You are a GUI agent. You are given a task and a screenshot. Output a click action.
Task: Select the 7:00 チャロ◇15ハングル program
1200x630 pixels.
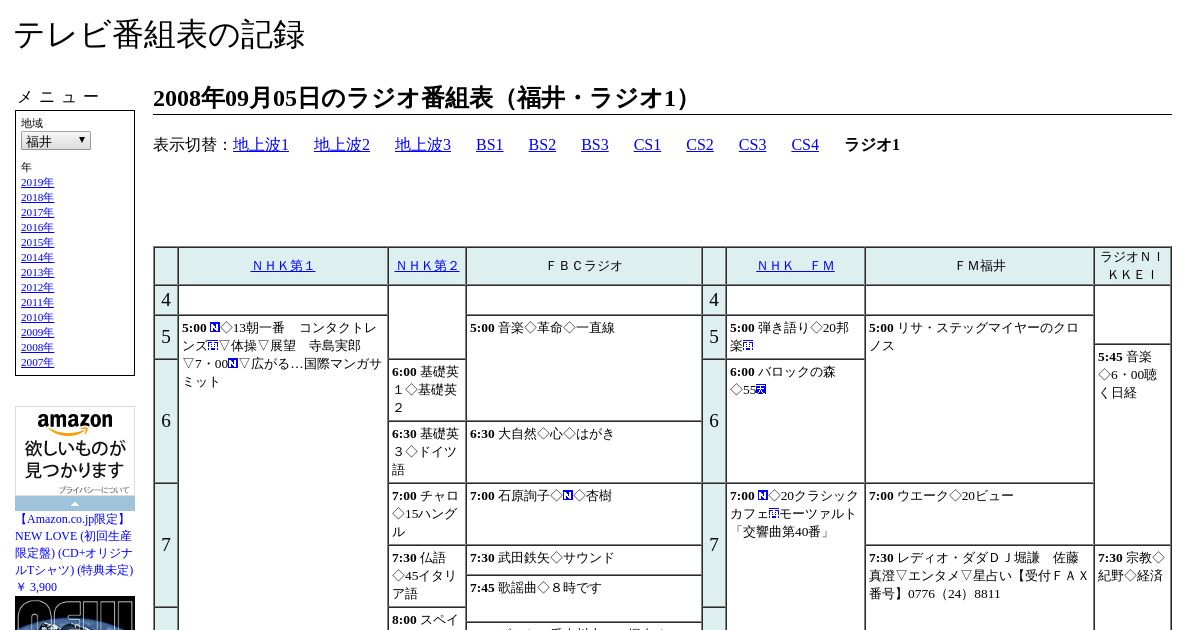(427, 514)
